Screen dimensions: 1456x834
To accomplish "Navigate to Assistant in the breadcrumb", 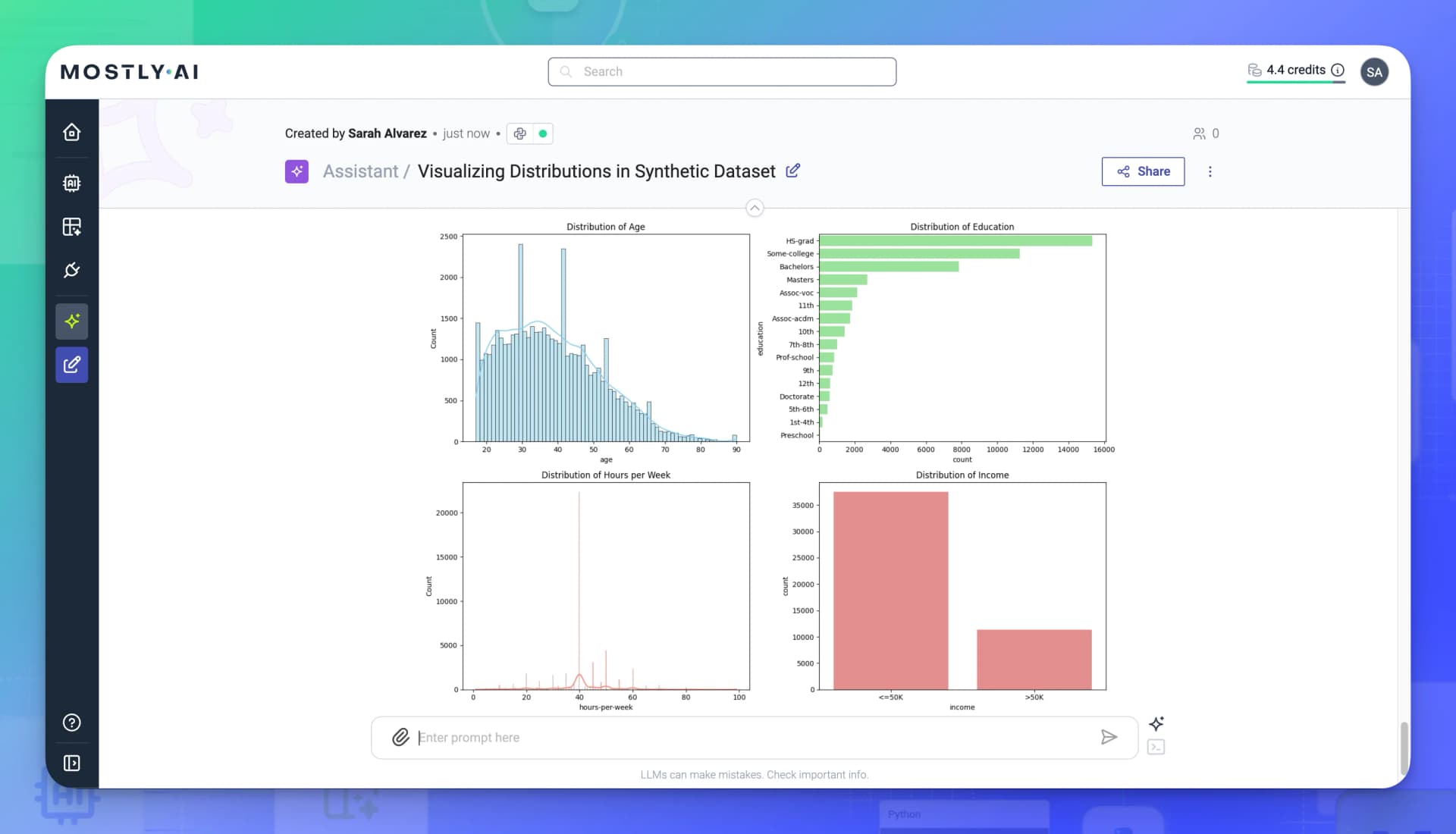I will (x=361, y=171).
